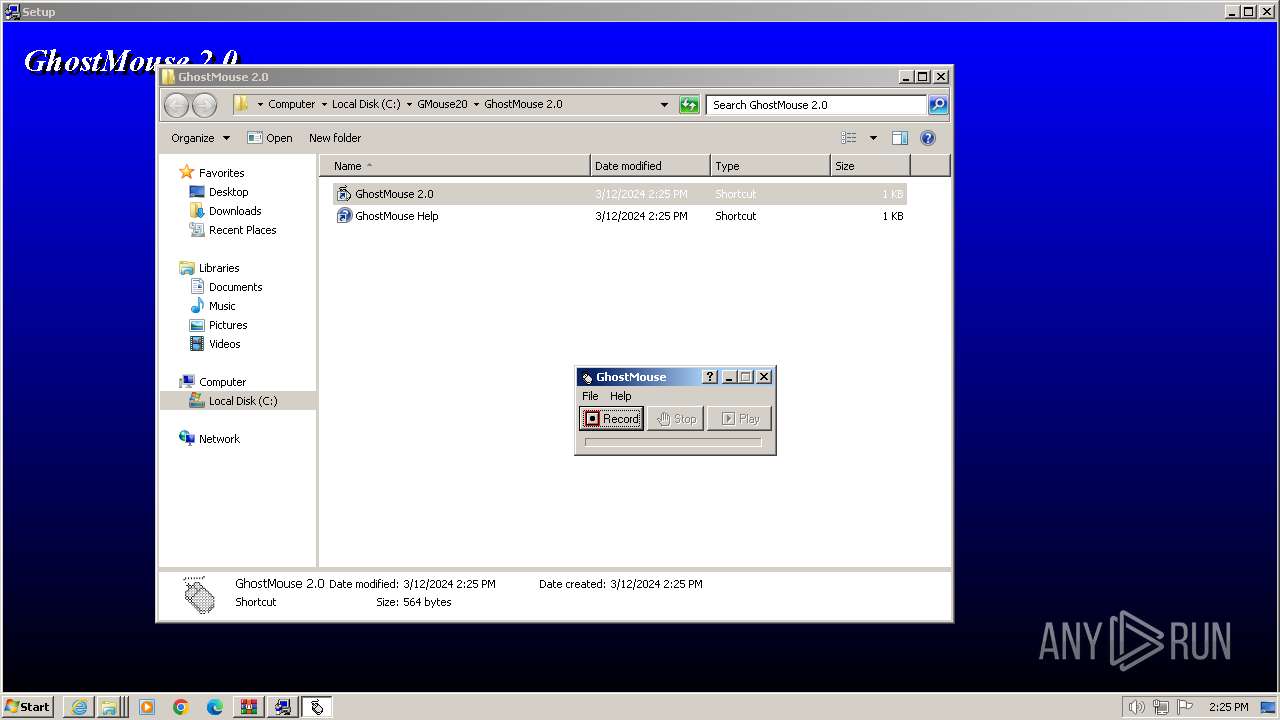Refresh the folder view
This screenshot has height=720, width=1280.
(x=689, y=105)
